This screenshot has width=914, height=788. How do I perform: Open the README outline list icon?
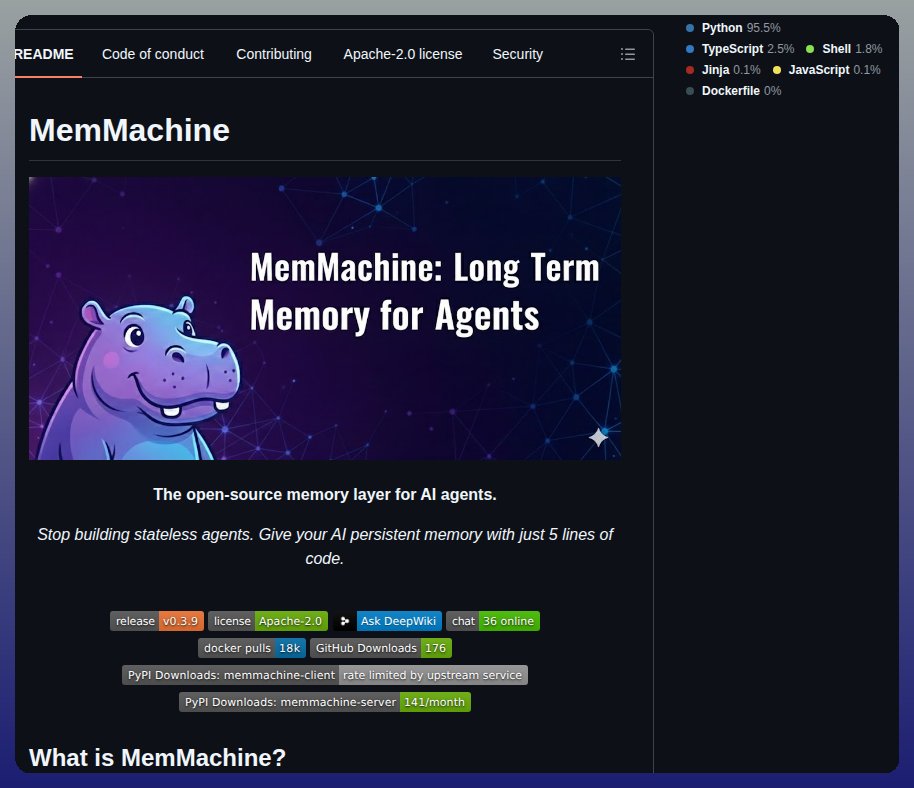(627, 54)
